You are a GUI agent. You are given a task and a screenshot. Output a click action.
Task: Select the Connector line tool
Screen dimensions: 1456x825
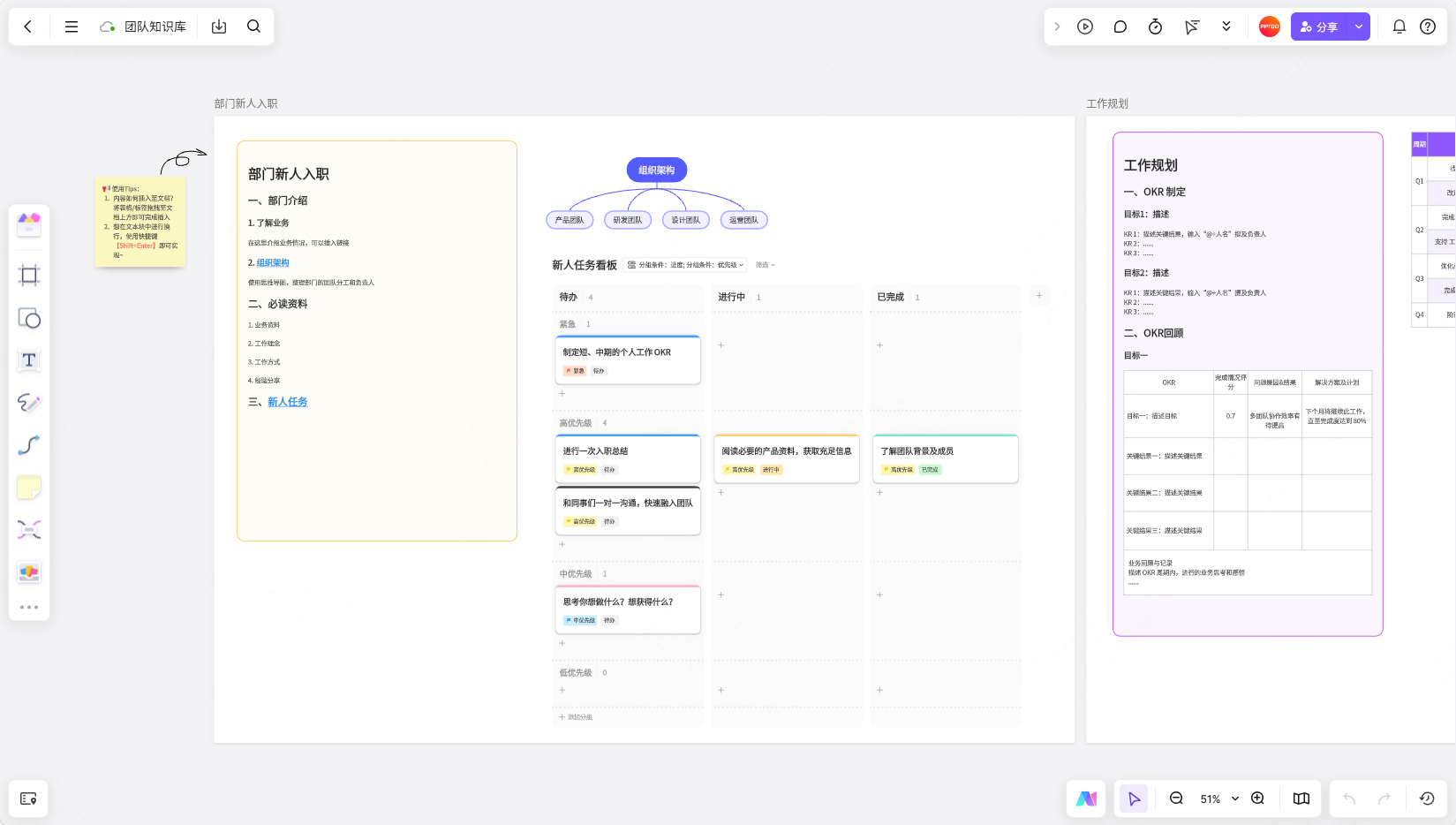tap(29, 445)
